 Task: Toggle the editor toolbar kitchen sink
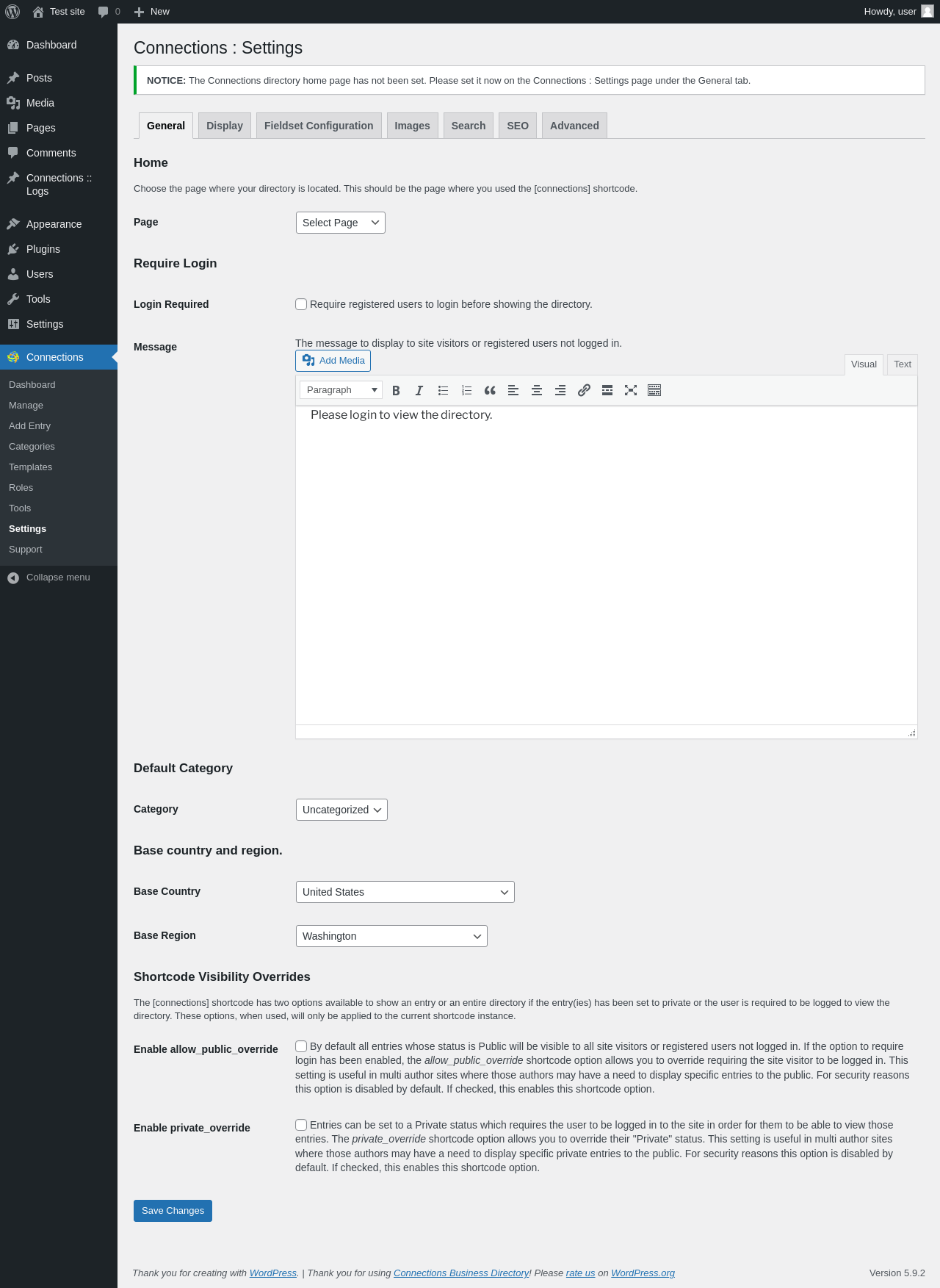coord(654,390)
